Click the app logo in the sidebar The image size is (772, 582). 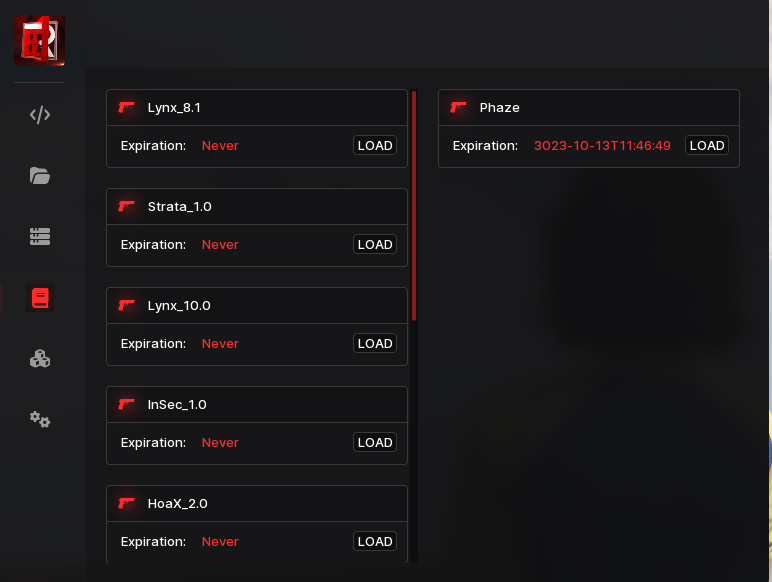(39, 41)
